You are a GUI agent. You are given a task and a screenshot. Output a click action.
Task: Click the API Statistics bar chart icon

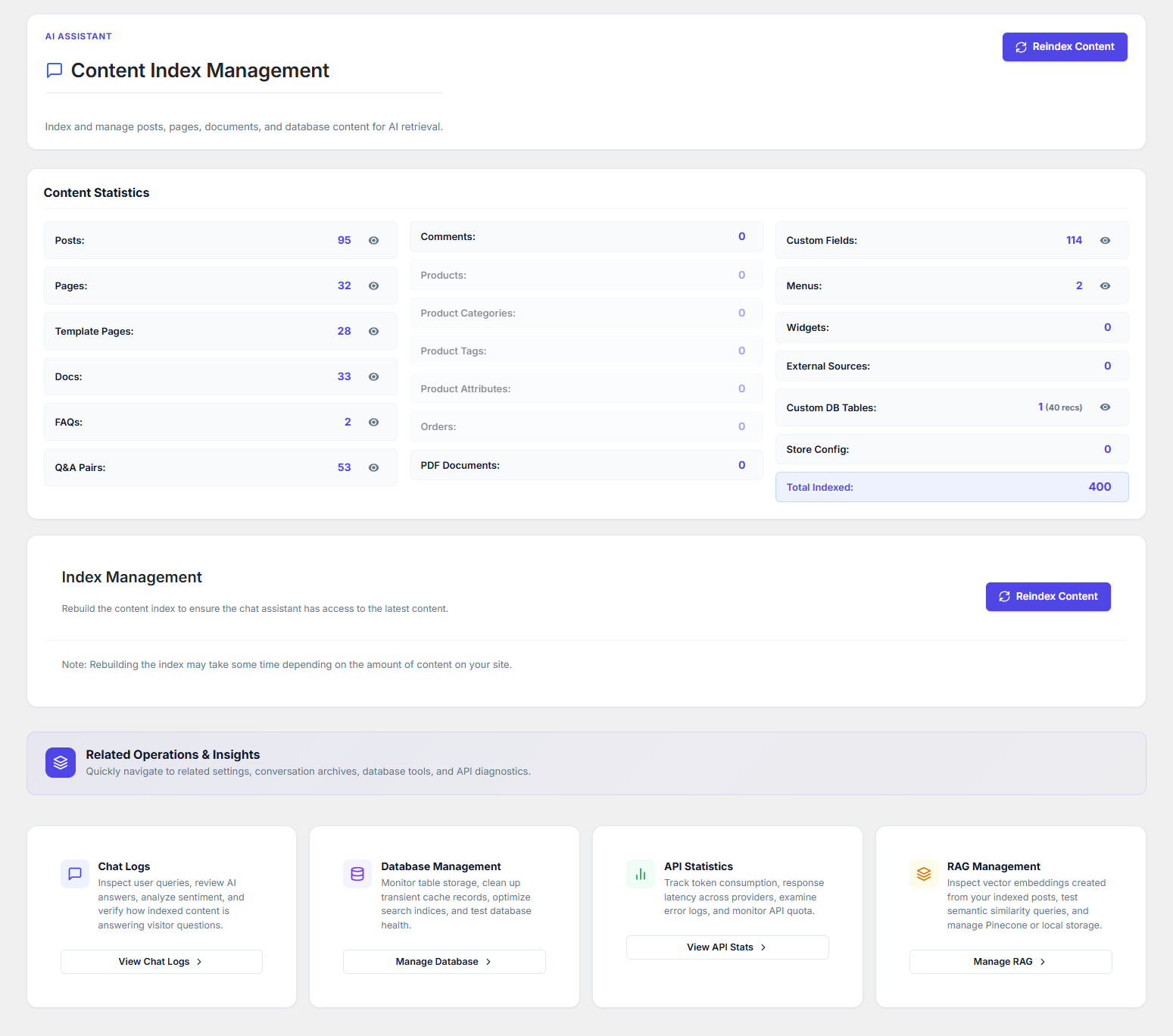641,873
